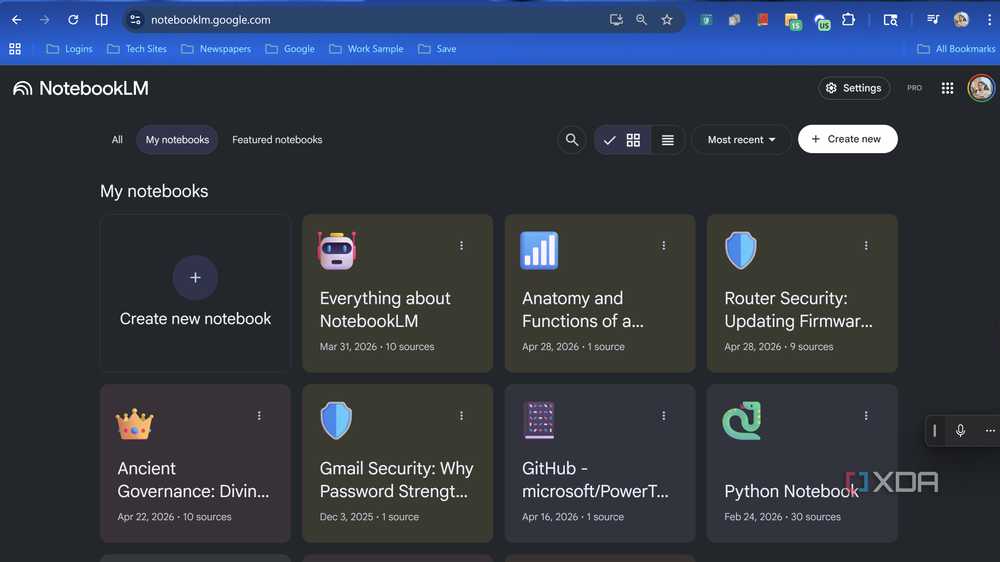Reload the NotebookLM page

pyautogui.click(x=73, y=20)
